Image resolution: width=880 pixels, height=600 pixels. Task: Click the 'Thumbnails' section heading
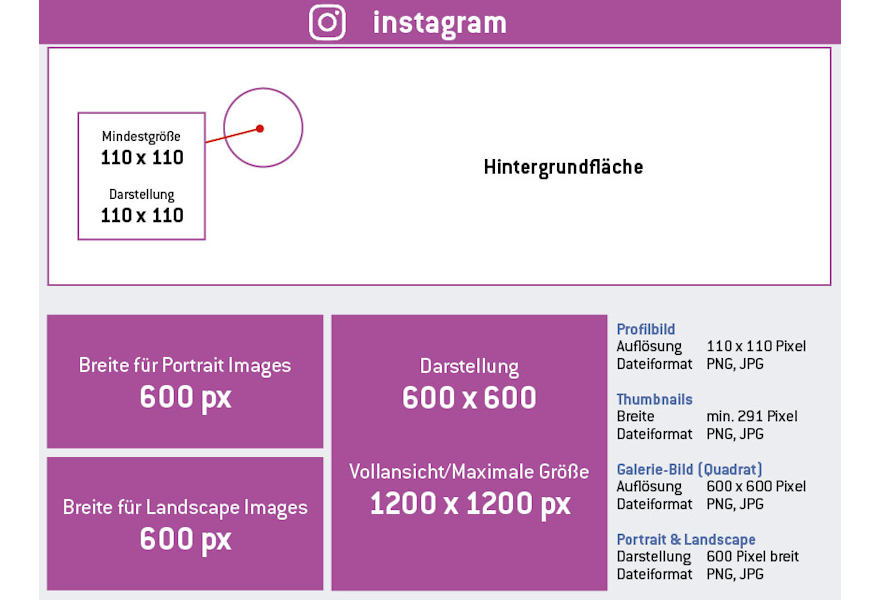pos(654,399)
